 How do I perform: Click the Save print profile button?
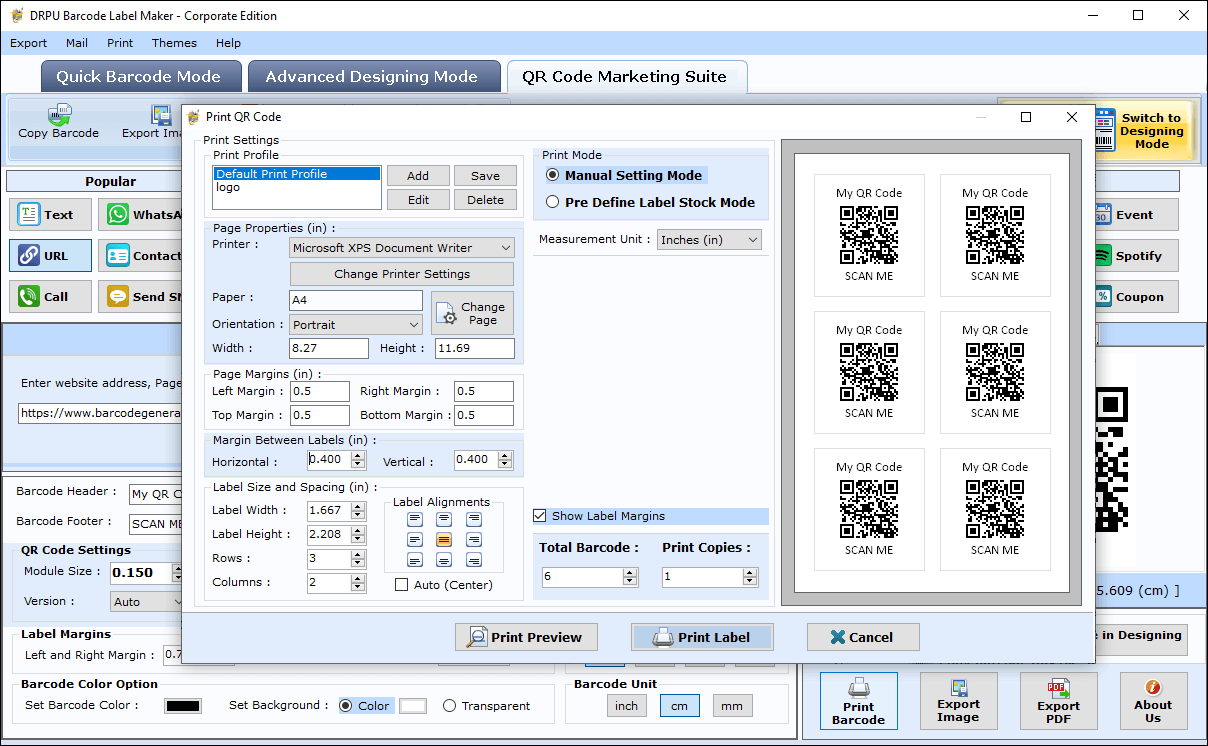point(485,175)
